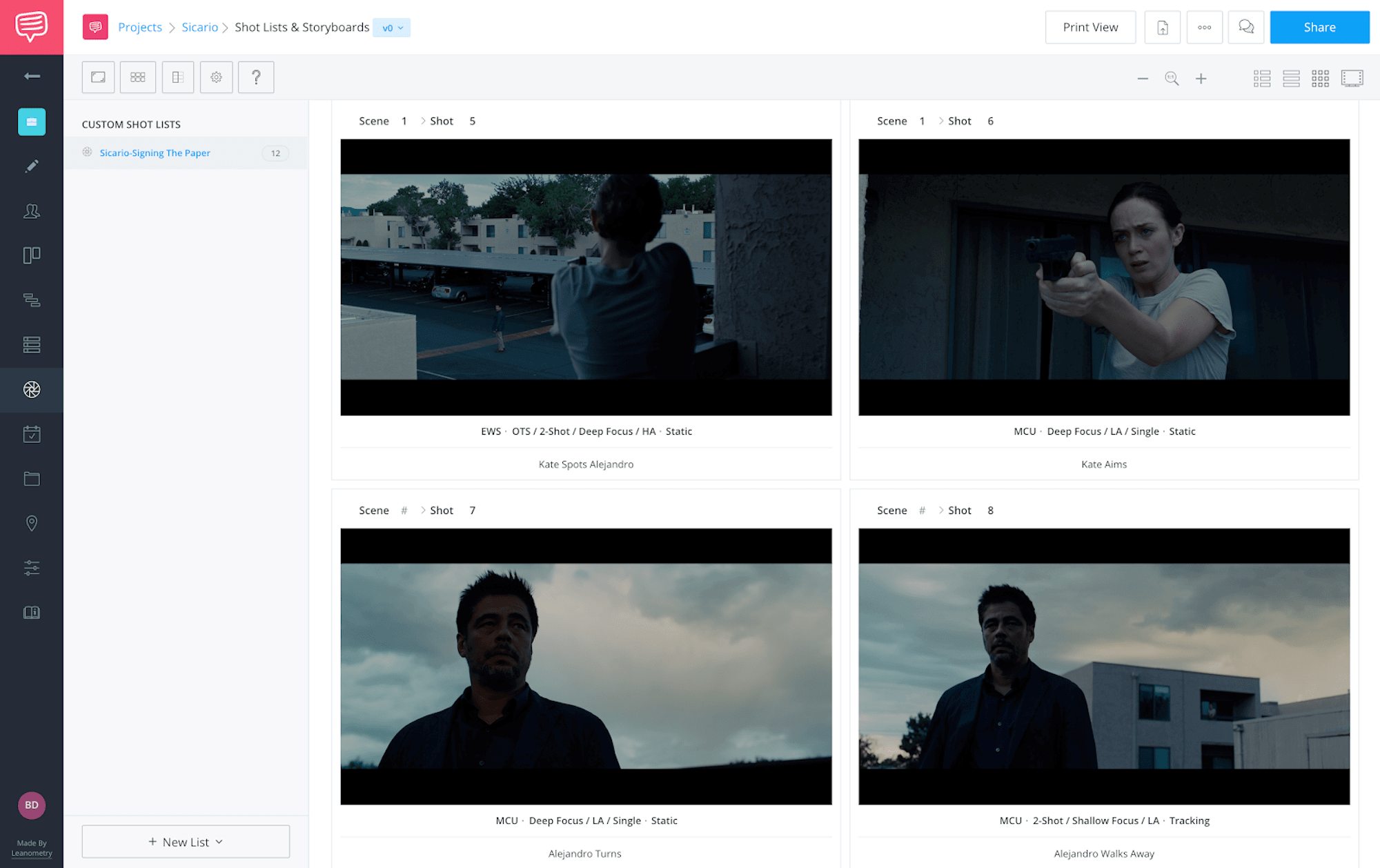Open the more options ellipsis button

pyautogui.click(x=1205, y=28)
